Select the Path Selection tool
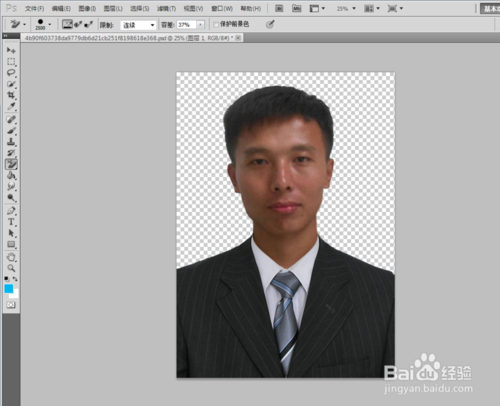The width and height of the screenshot is (500, 406). pos(11,233)
